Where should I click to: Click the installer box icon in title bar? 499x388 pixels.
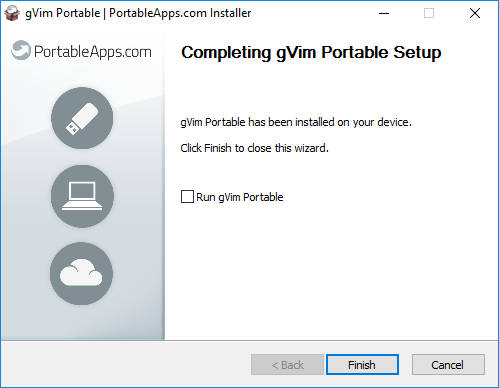click(x=12, y=13)
